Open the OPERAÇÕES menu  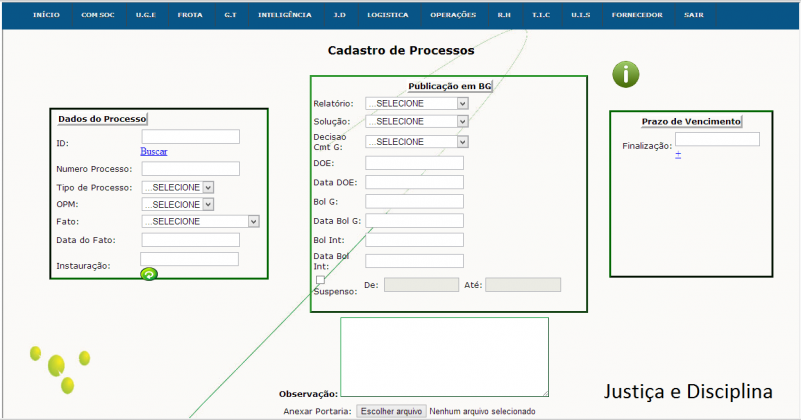(453, 16)
